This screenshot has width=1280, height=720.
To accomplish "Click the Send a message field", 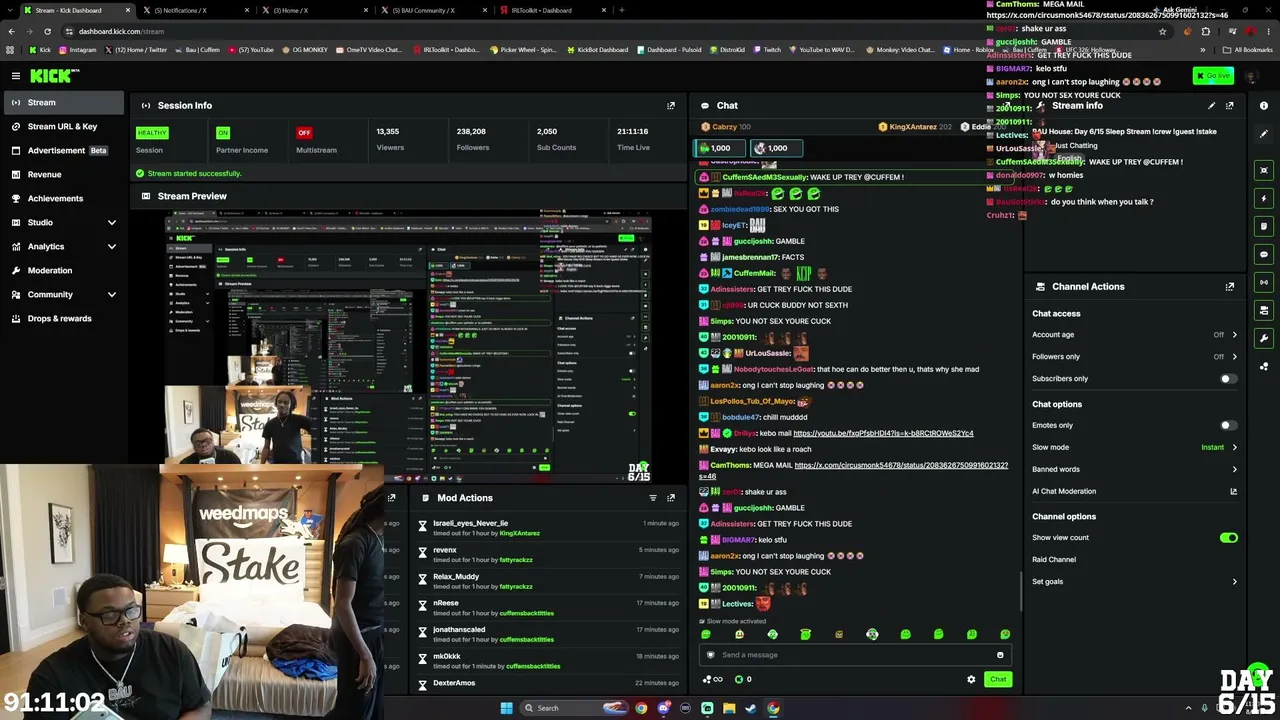I will (856, 655).
